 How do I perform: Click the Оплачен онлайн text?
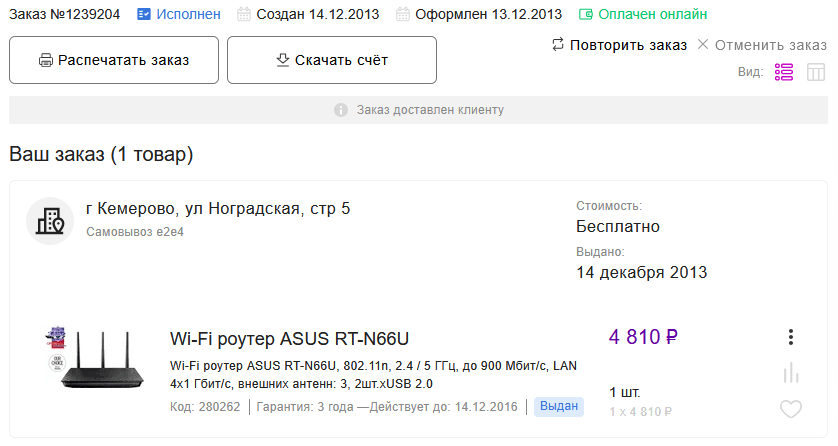click(x=653, y=14)
